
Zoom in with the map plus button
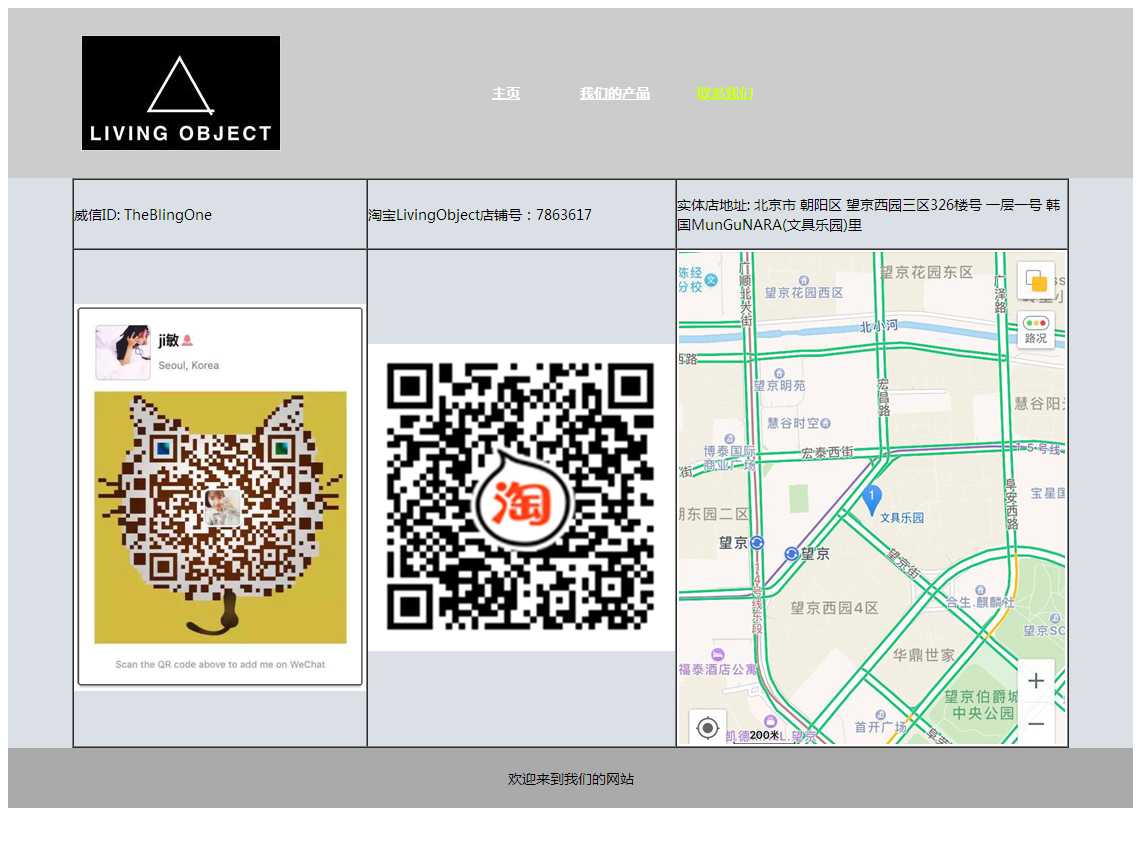1036,682
